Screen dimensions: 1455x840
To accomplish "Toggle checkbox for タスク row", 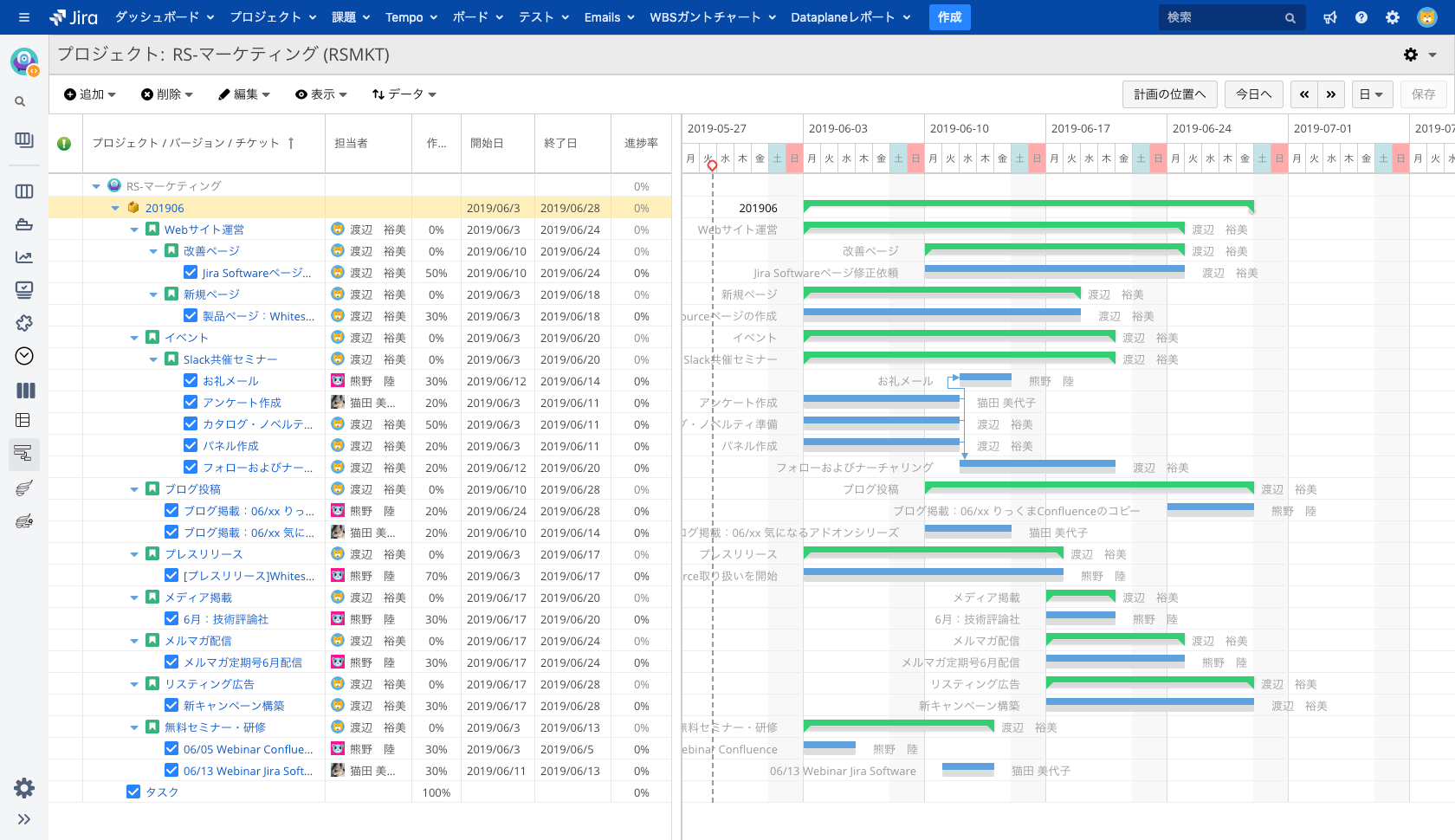I will (133, 792).
